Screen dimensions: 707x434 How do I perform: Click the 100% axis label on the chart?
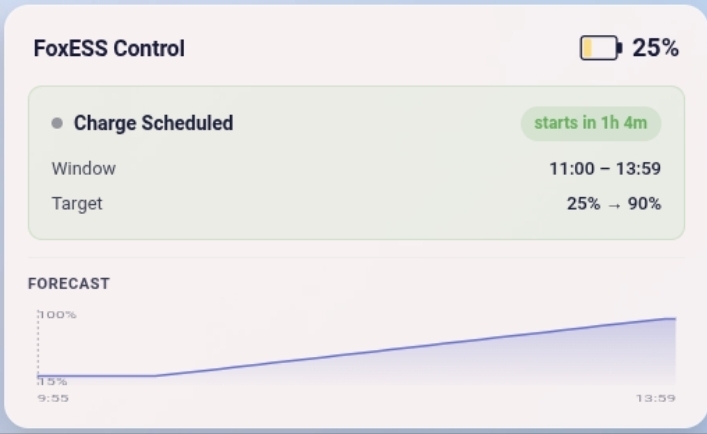pyautogui.click(x=58, y=314)
